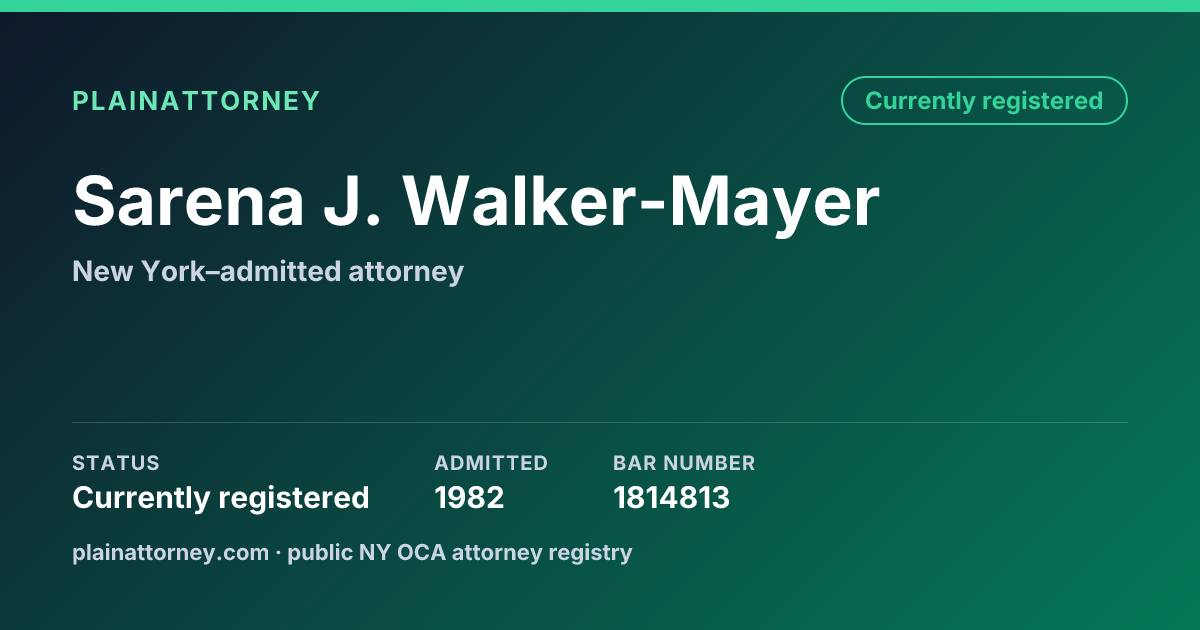Select the Currently registered status value
This screenshot has height=630, width=1200.
[x=221, y=497]
